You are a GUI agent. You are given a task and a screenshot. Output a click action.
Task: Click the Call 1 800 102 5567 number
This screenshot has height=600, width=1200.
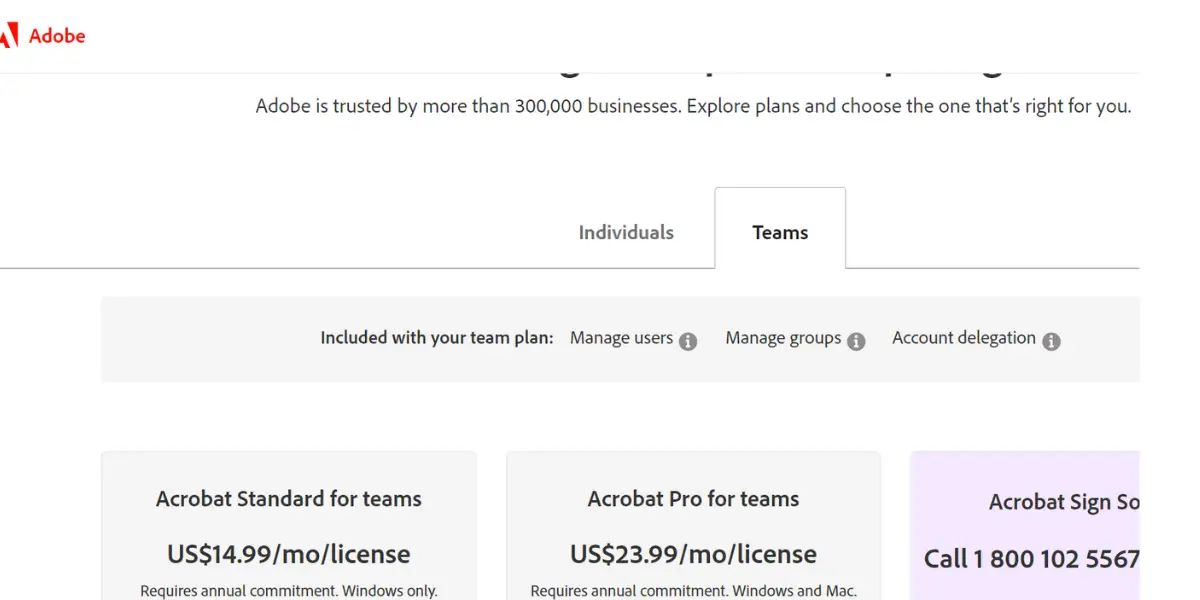tap(1032, 559)
